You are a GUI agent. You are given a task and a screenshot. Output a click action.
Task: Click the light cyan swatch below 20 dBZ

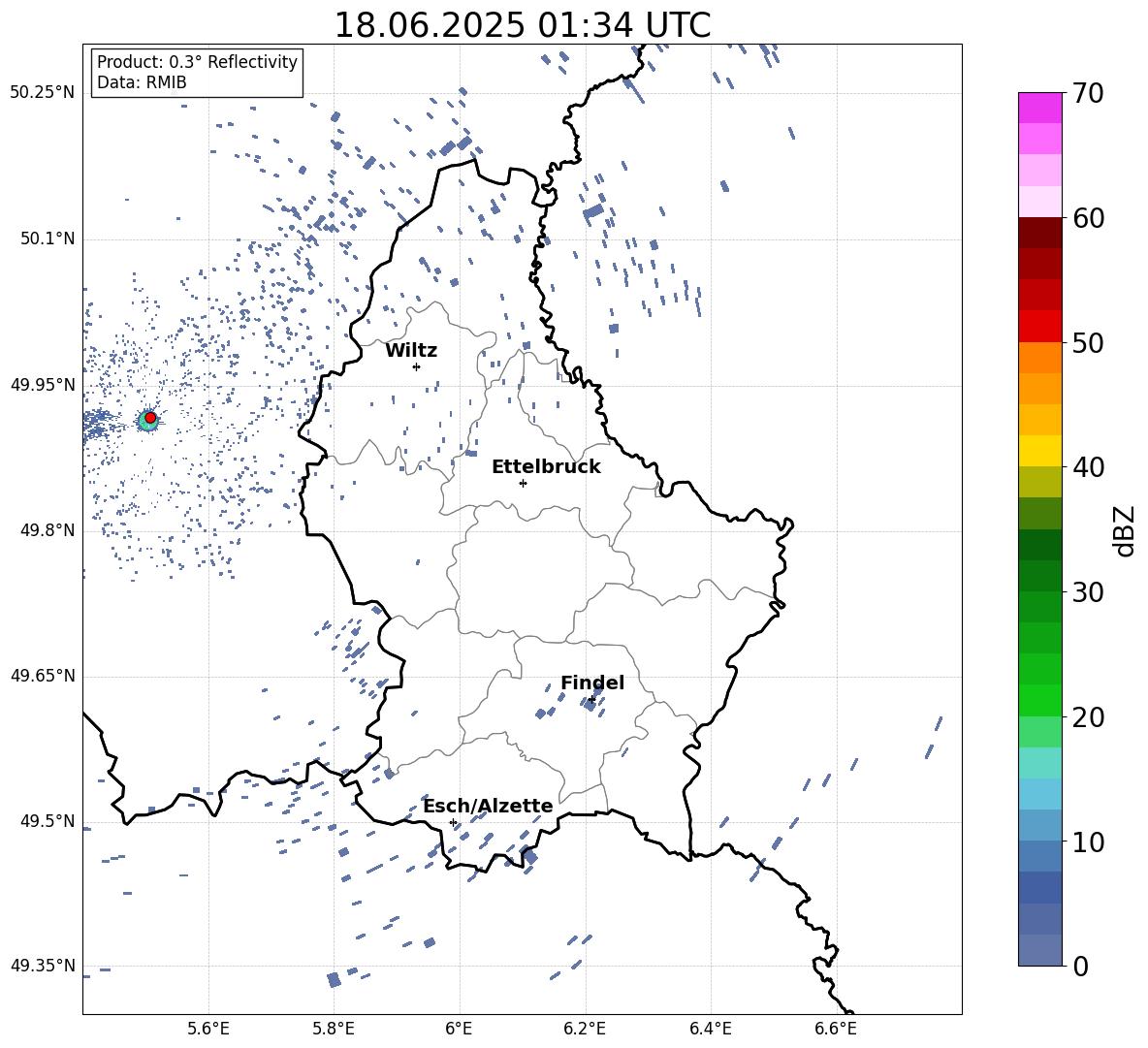point(1039,763)
